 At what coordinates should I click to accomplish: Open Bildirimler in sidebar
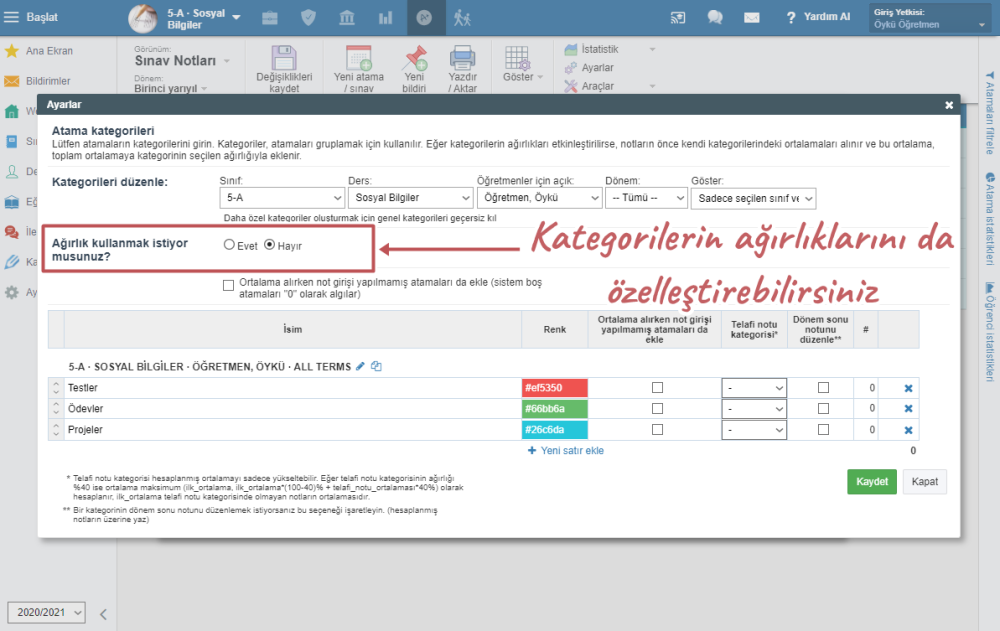[x=48, y=81]
